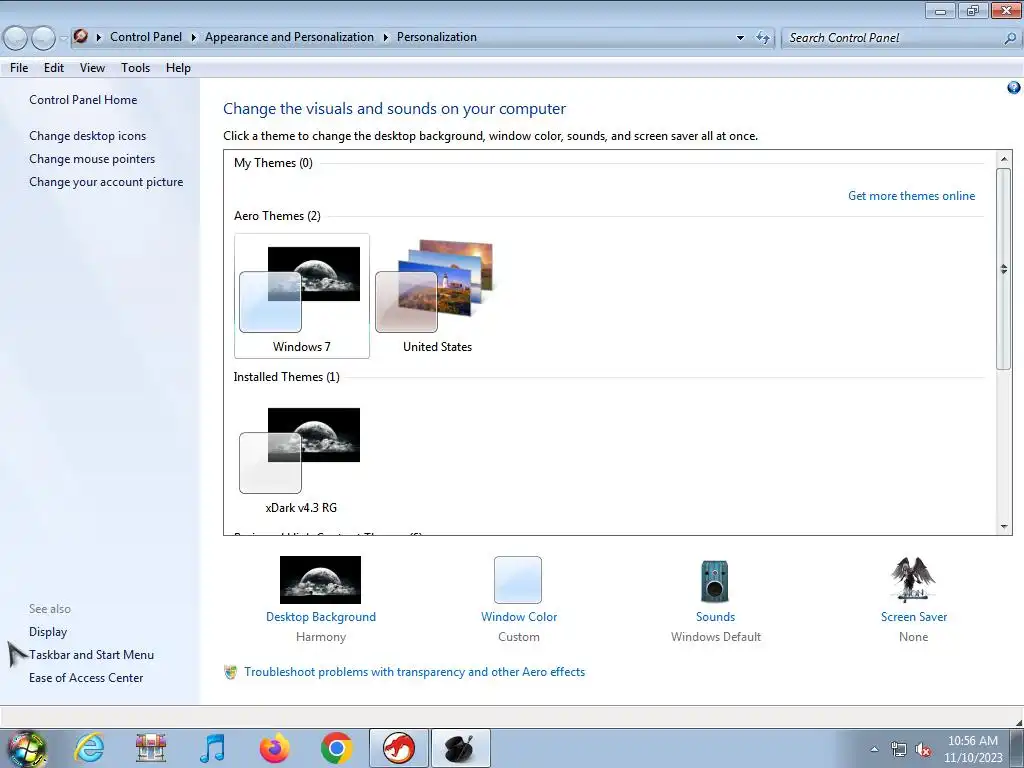Open the Help question mark icon
Image resolution: width=1024 pixels, height=768 pixels.
[1014, 88]
